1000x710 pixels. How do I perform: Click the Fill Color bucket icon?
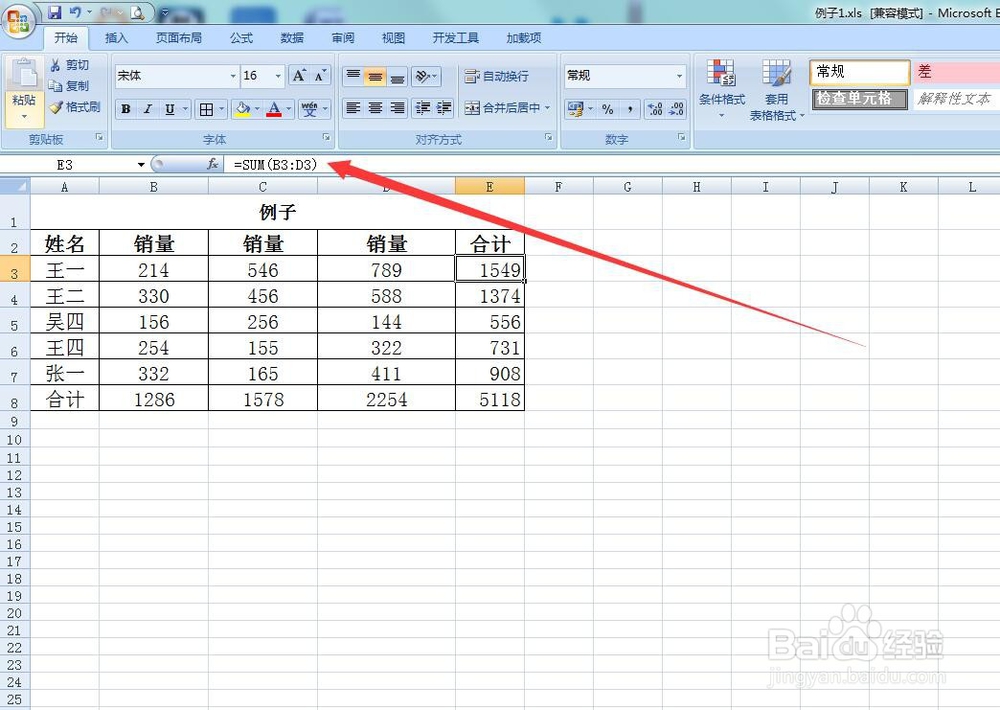click(x=243, y=108)
